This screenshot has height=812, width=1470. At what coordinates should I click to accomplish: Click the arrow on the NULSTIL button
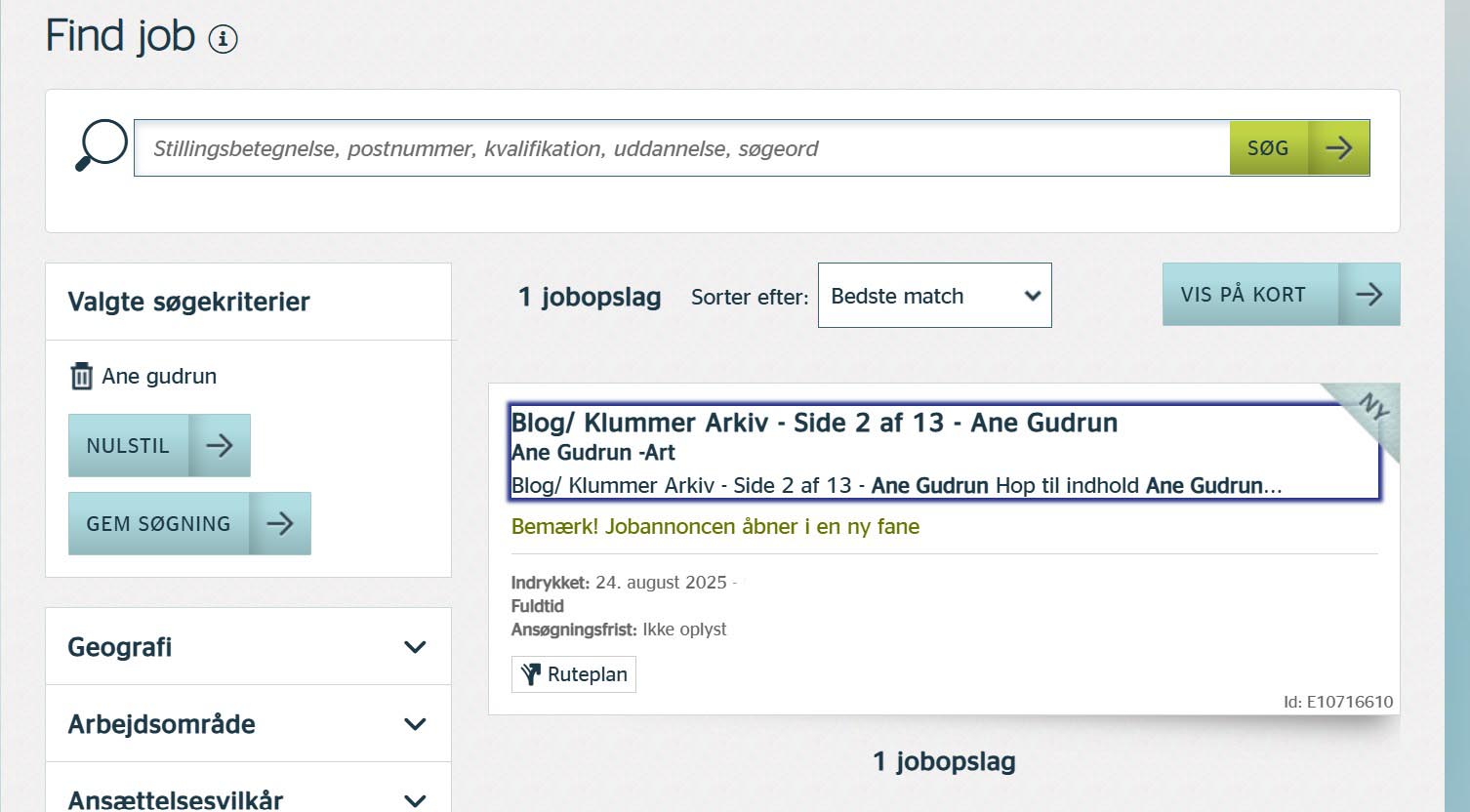point(220,446)
